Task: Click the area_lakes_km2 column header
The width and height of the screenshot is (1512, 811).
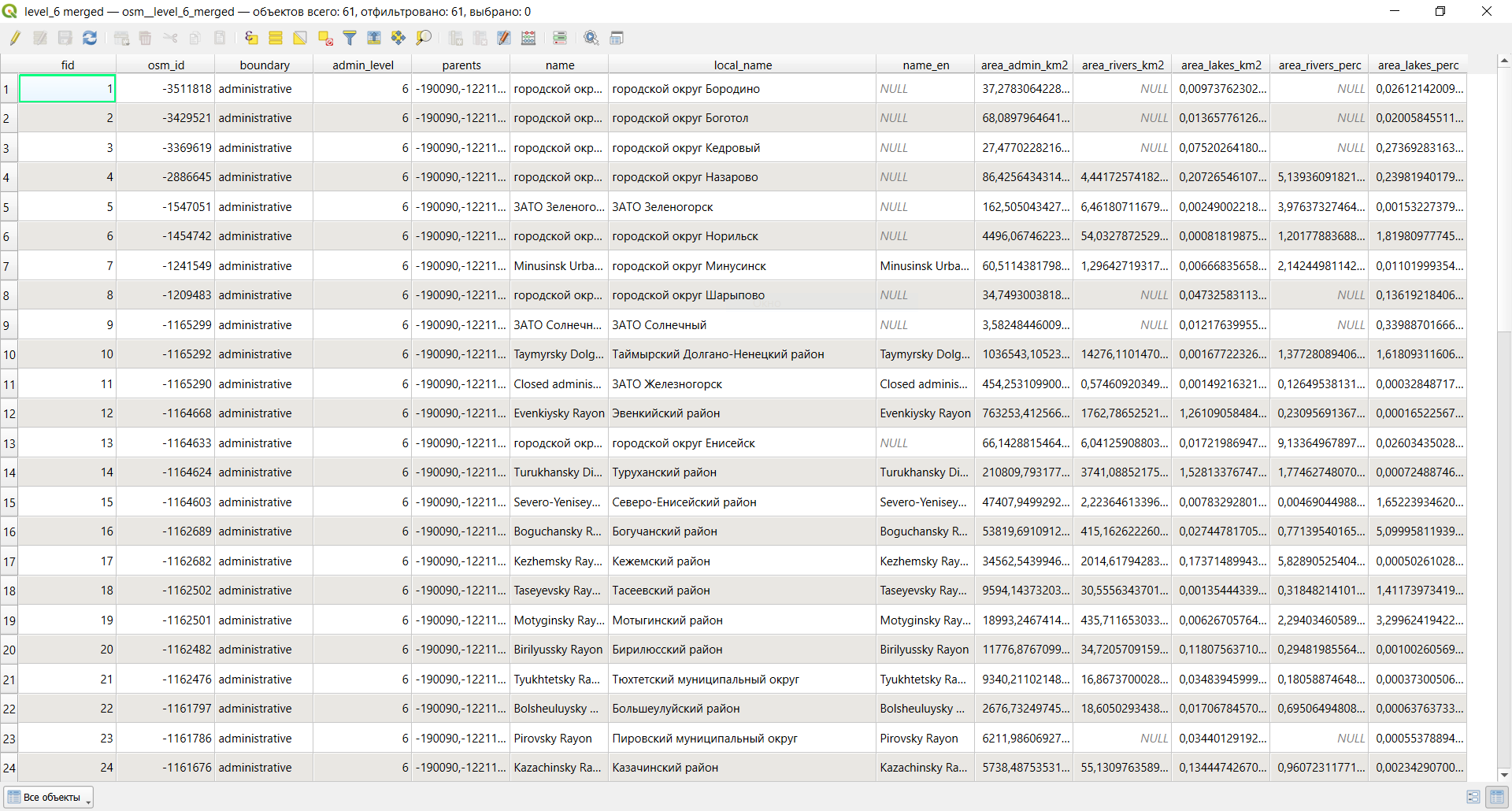Action: (1221, 65)
